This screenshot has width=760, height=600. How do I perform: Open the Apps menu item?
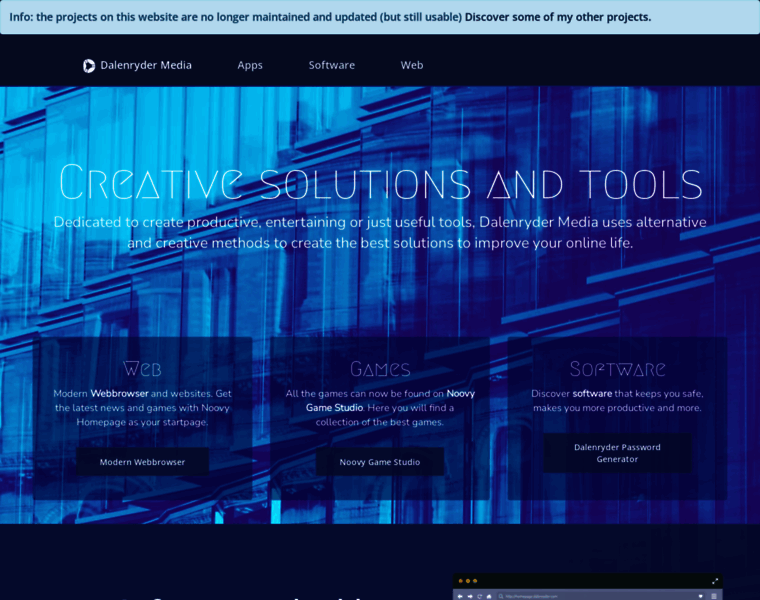(x=250, y=65)
